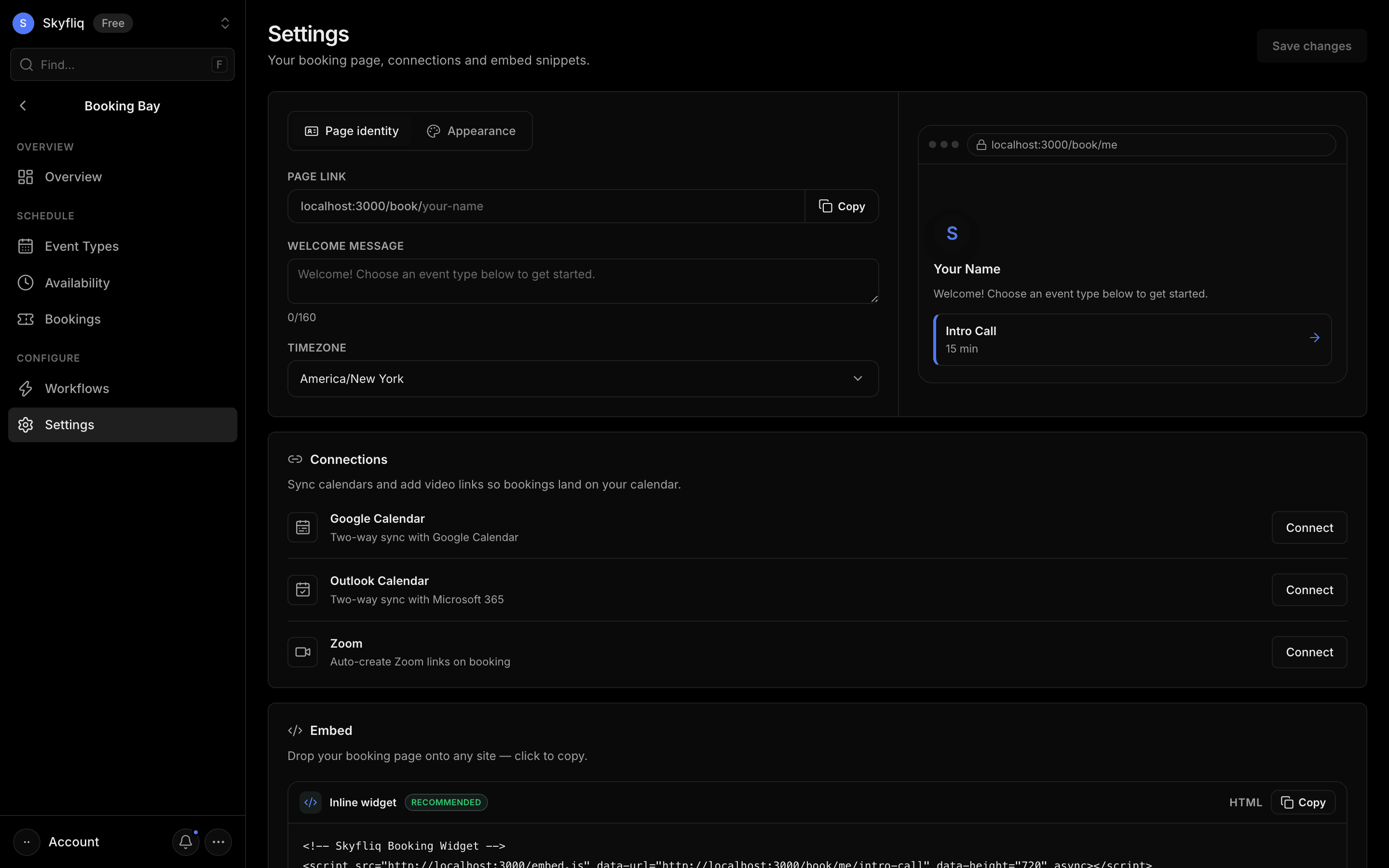This screenshot has width=1389, height=868.
Task: Switch to the Page identity tab
Action: pyautogui.click(x=351, y=131)
